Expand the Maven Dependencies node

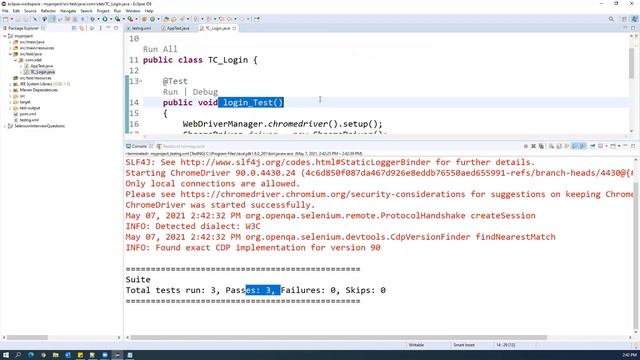pyautogui.click(x=10, y=90)
